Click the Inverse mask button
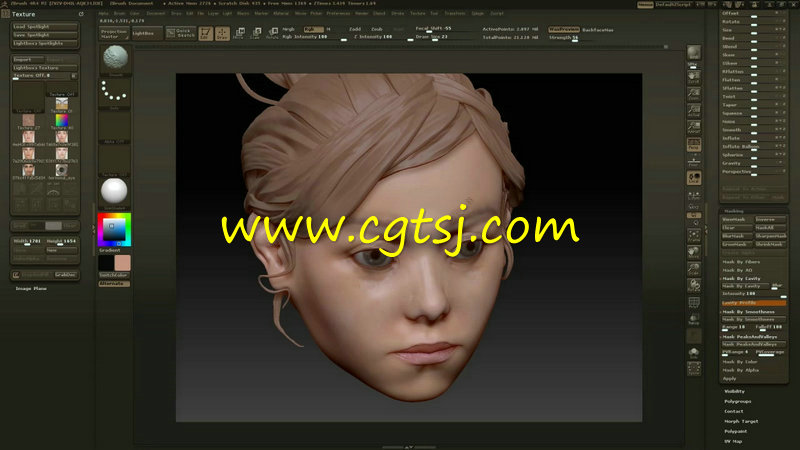 (770, 219)
